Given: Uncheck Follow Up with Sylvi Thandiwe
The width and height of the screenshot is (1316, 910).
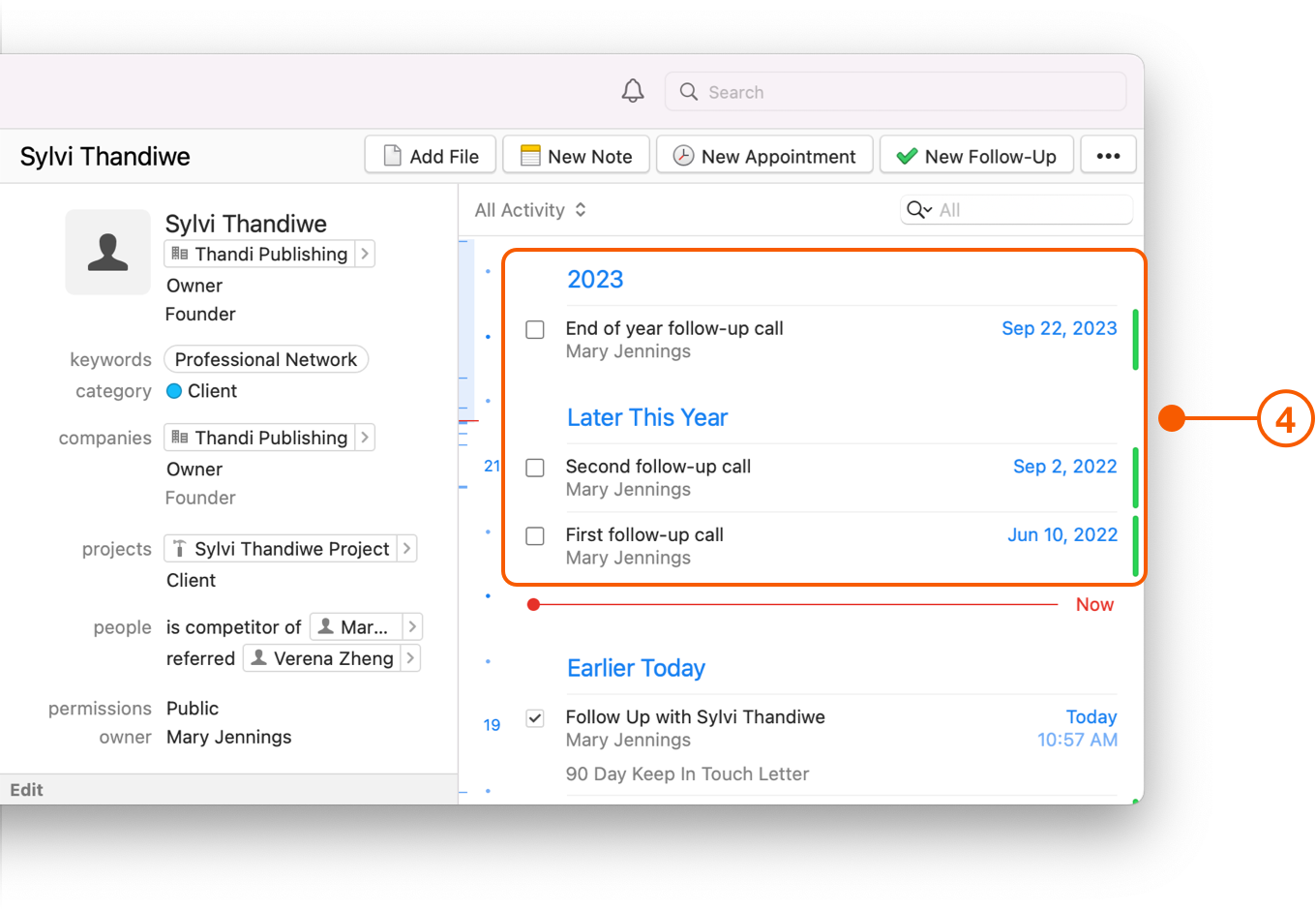Looking at the screenshot, I should (535, 718).
